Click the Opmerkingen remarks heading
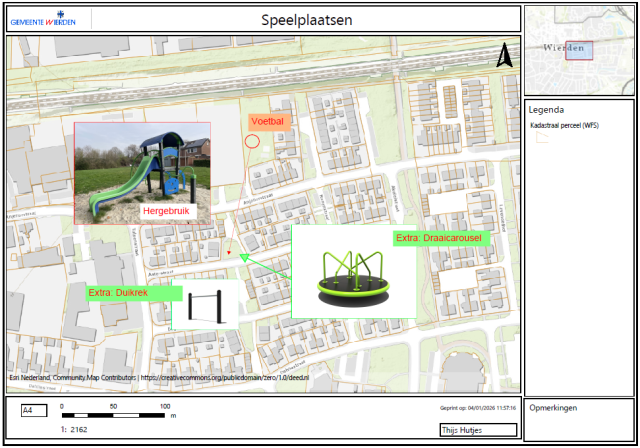This screenshot has height=448, width=640. [x=552, y=408]
